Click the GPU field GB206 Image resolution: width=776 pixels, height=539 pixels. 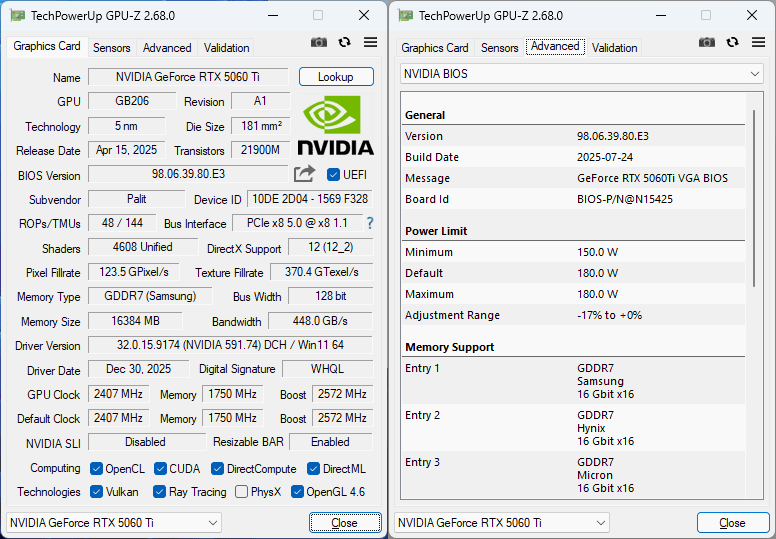tap(132, 101)
